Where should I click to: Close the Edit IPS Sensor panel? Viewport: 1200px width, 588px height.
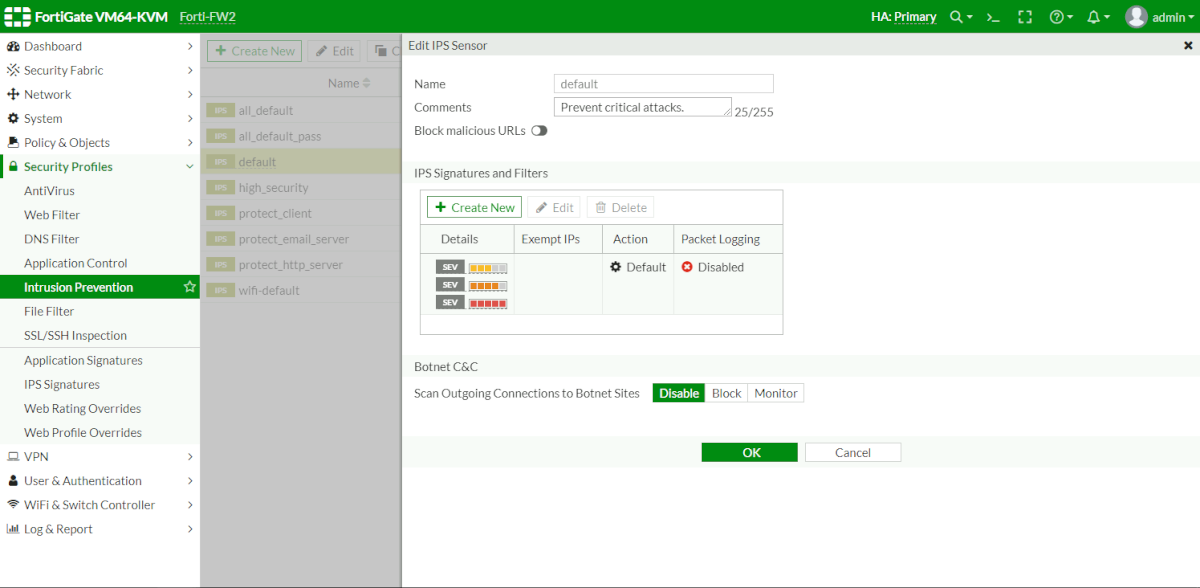coord(1188,46)
